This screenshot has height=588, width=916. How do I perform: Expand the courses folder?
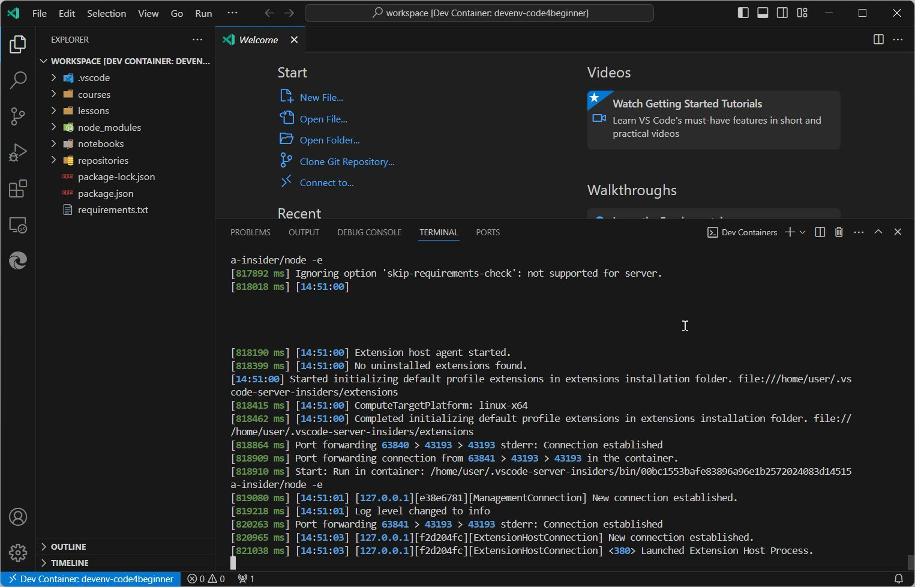[x=125, y=94]
